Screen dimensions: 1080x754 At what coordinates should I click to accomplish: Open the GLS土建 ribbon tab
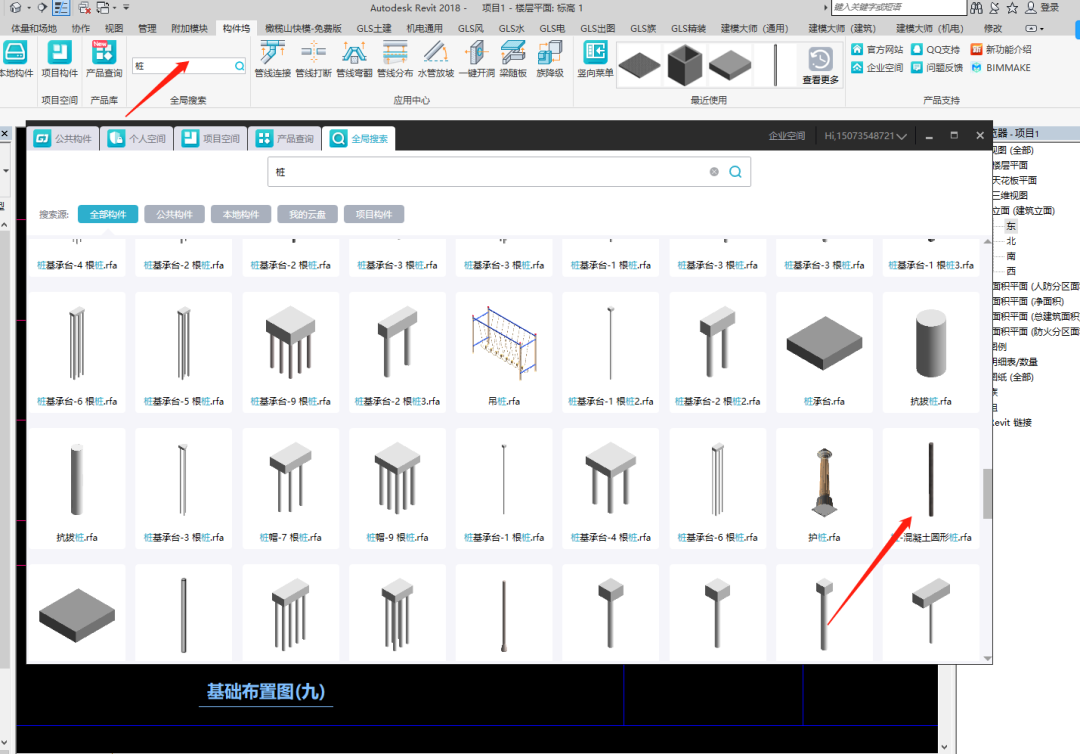point(374,28)
